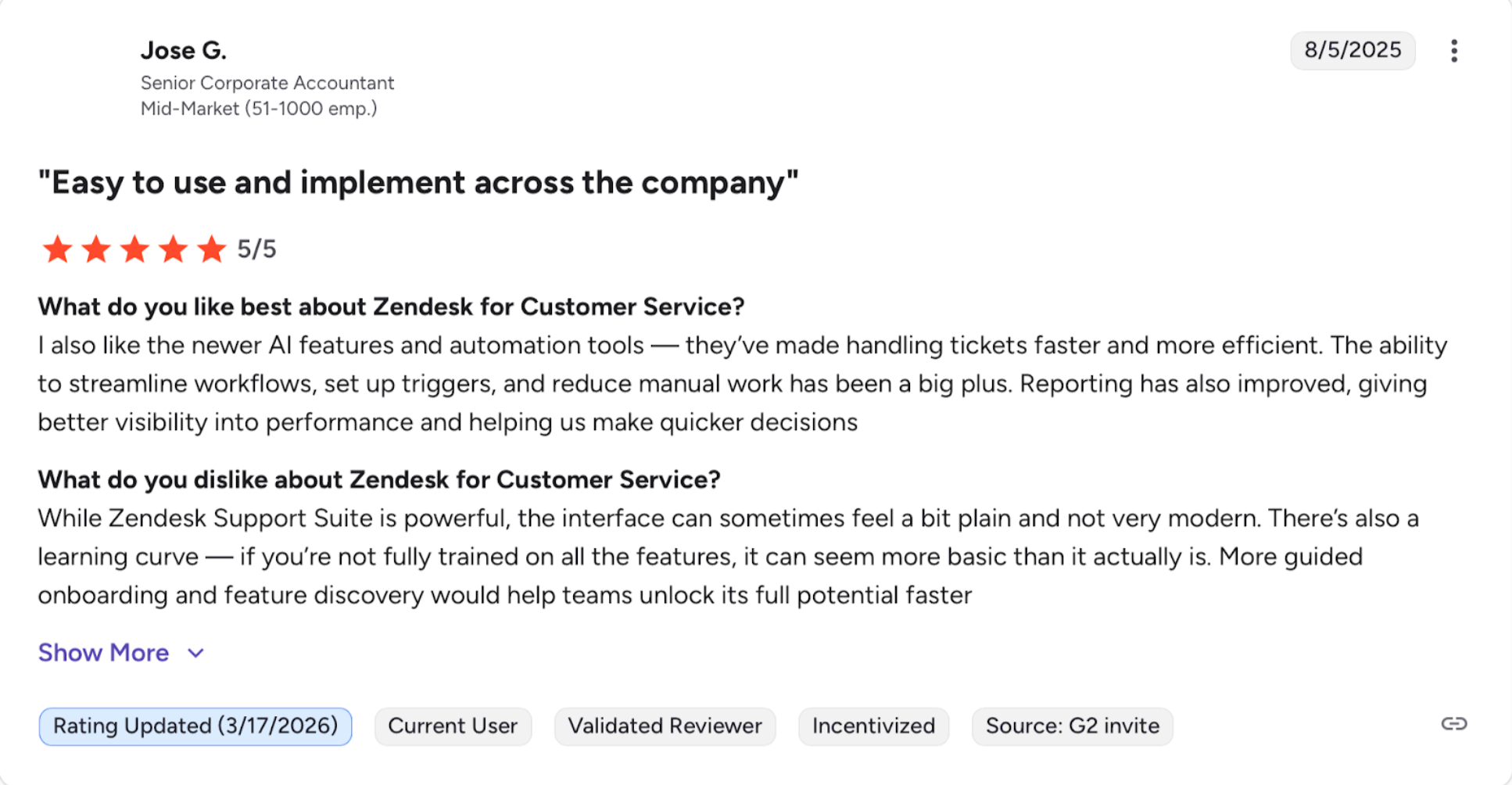The height and width of the screenshot is (785, 1512).
Task: Select the fifth rating star
Action: [x=211, y=249]
